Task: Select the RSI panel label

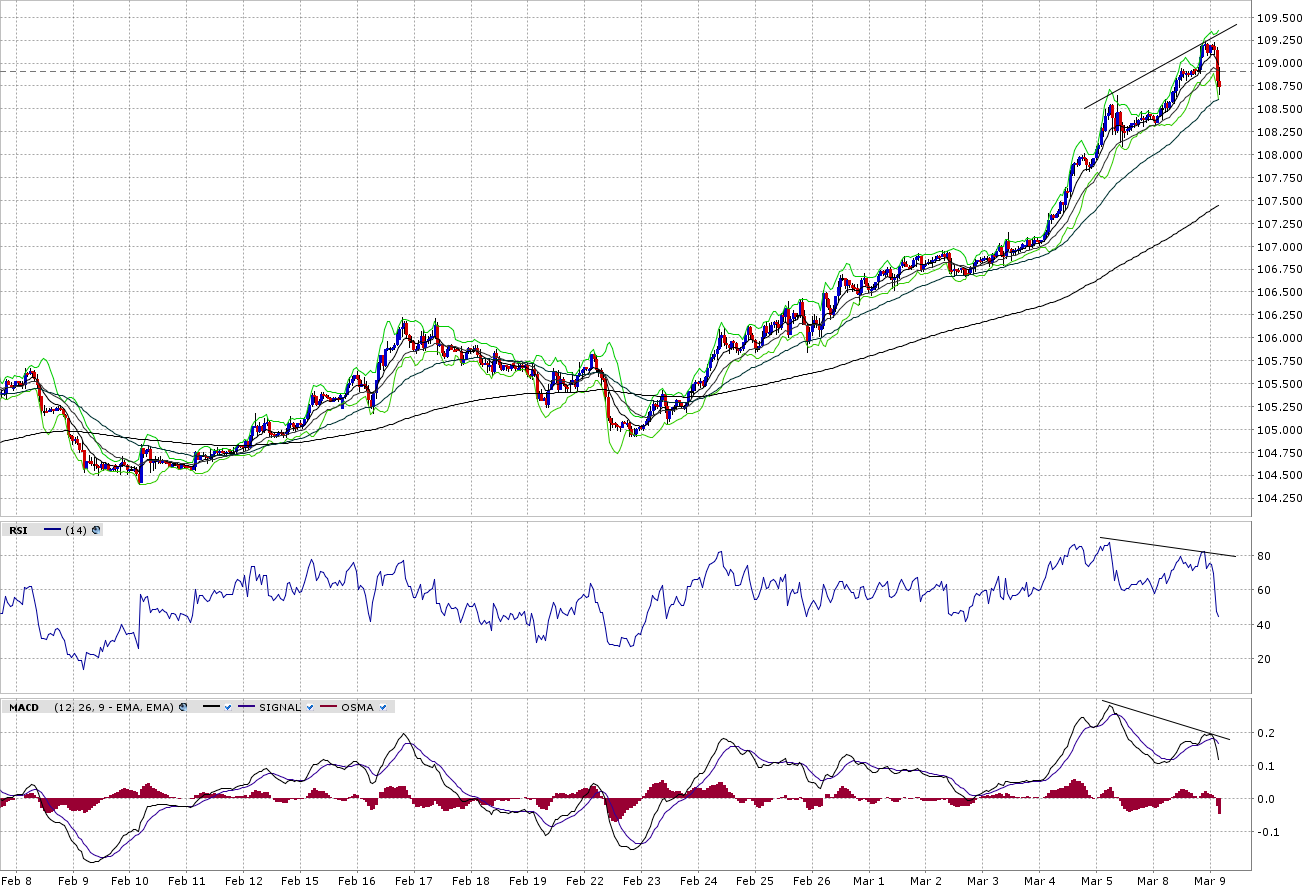Action: [18, 530]
